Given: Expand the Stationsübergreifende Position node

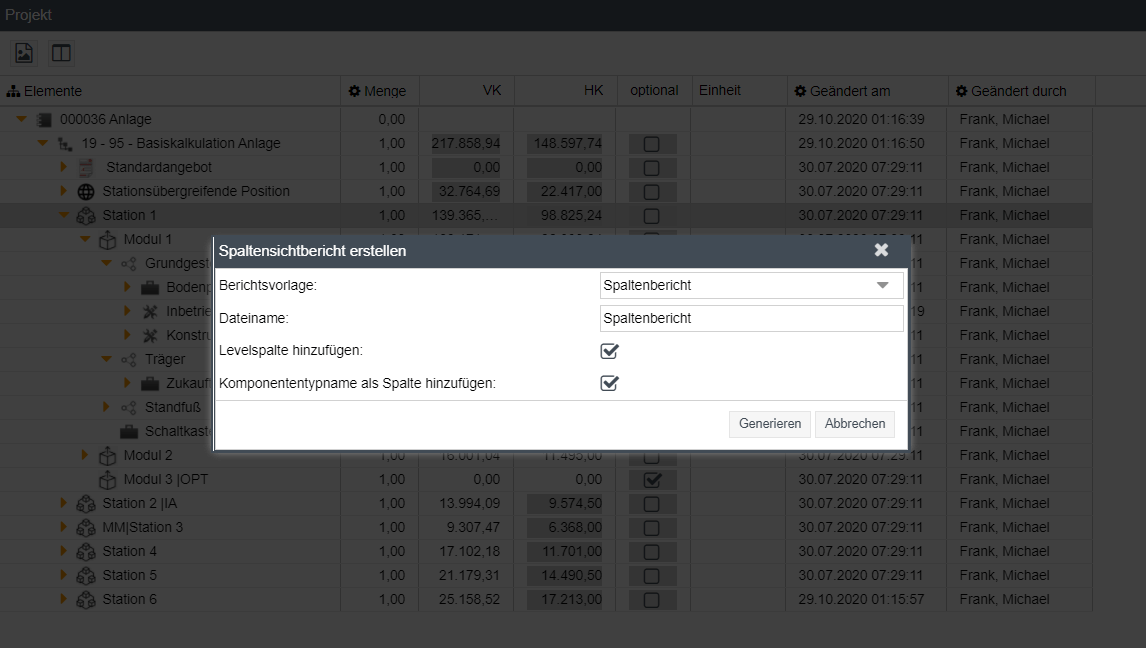Looking at the screenshot, I should (64, 191).
